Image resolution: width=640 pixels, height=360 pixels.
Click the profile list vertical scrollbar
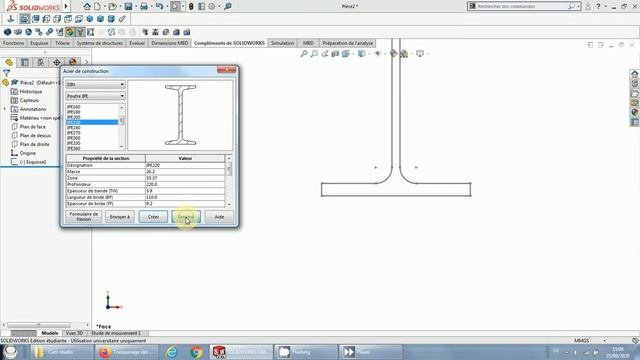[x=121, y=127]
